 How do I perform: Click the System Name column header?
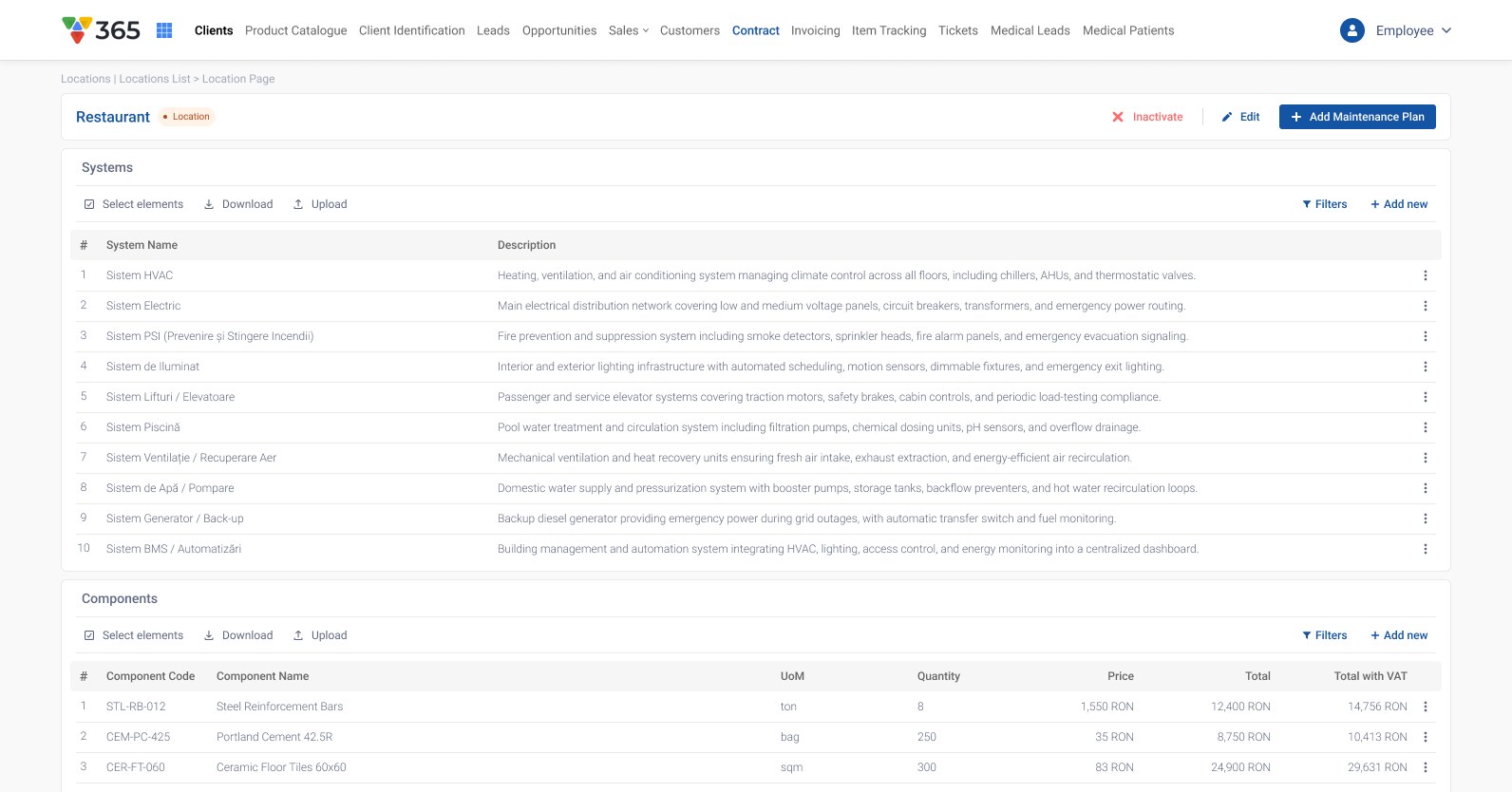click(x=142, y=245)
